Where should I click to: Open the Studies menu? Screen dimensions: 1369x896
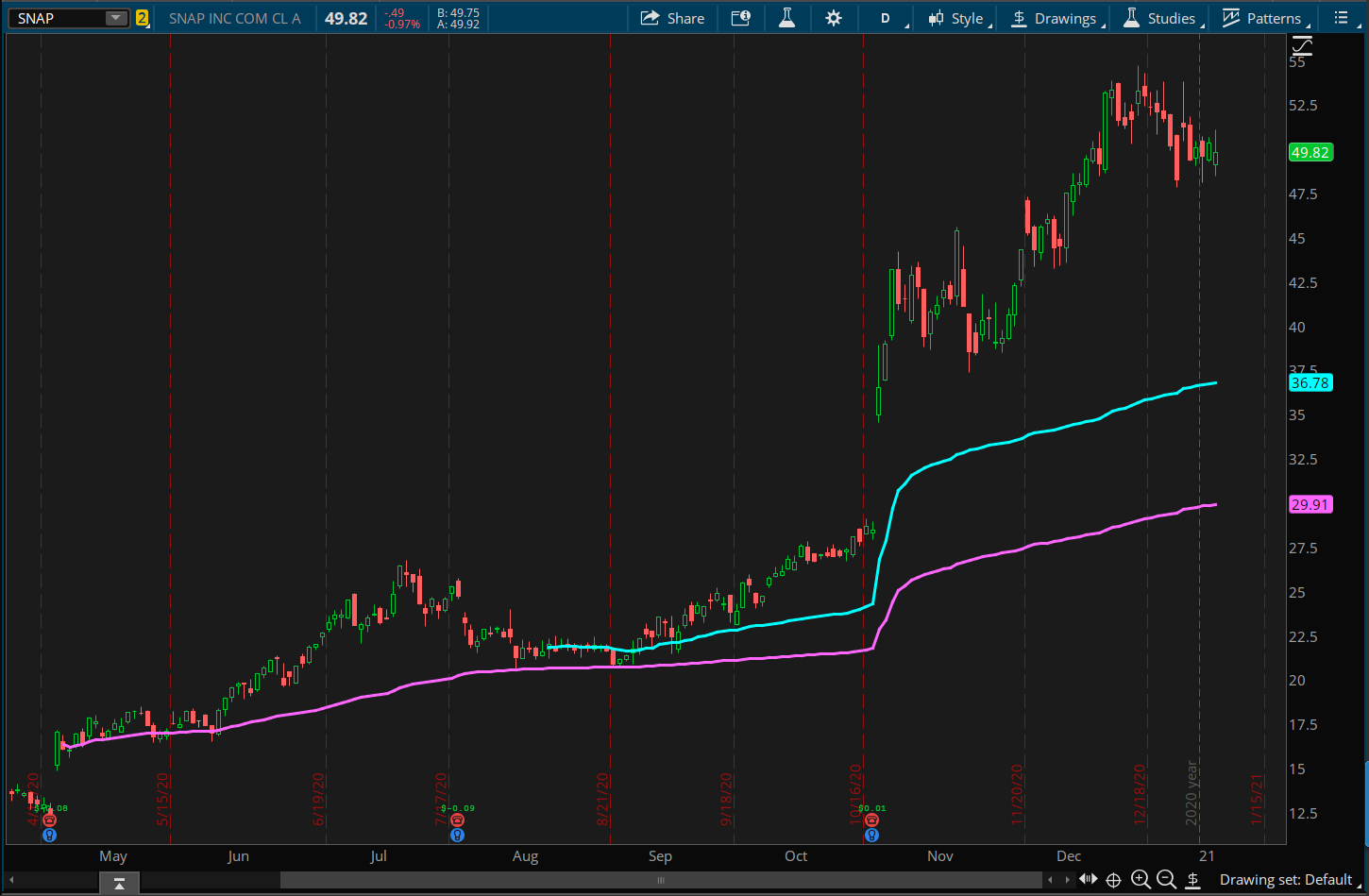point(1159,18)
